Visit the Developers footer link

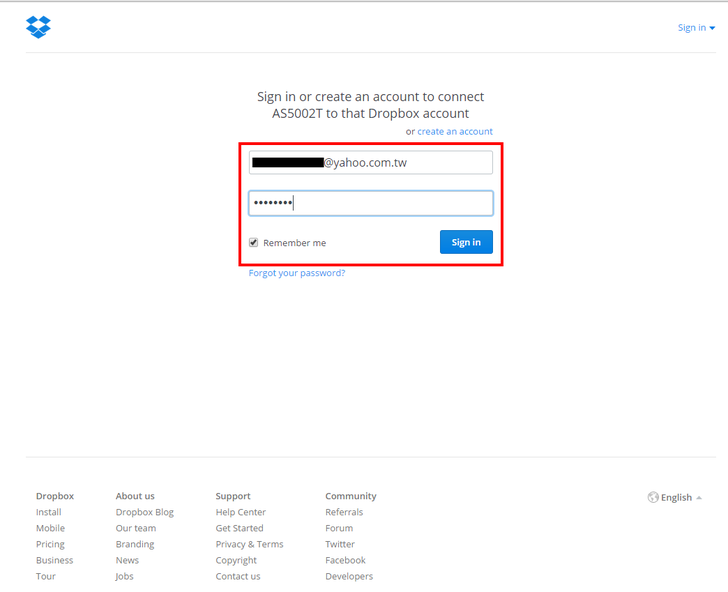349,576
